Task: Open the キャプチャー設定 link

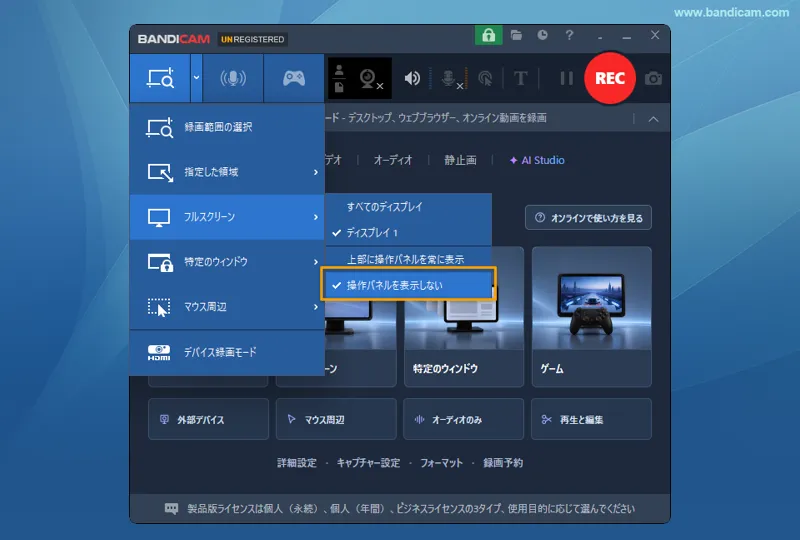Action: tap(368, 463)
